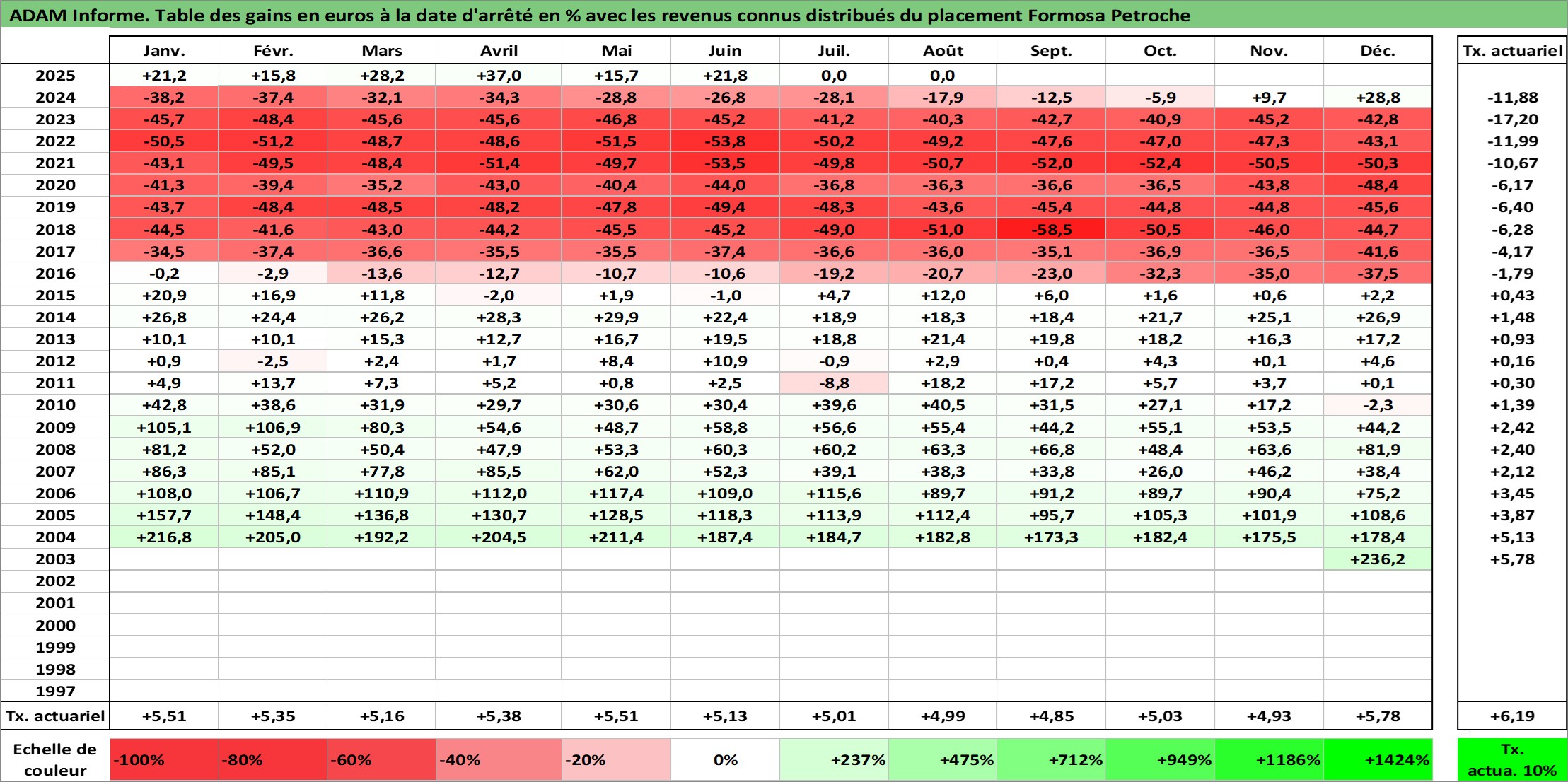Click the Echelle de couleur label

coord(55,760)
